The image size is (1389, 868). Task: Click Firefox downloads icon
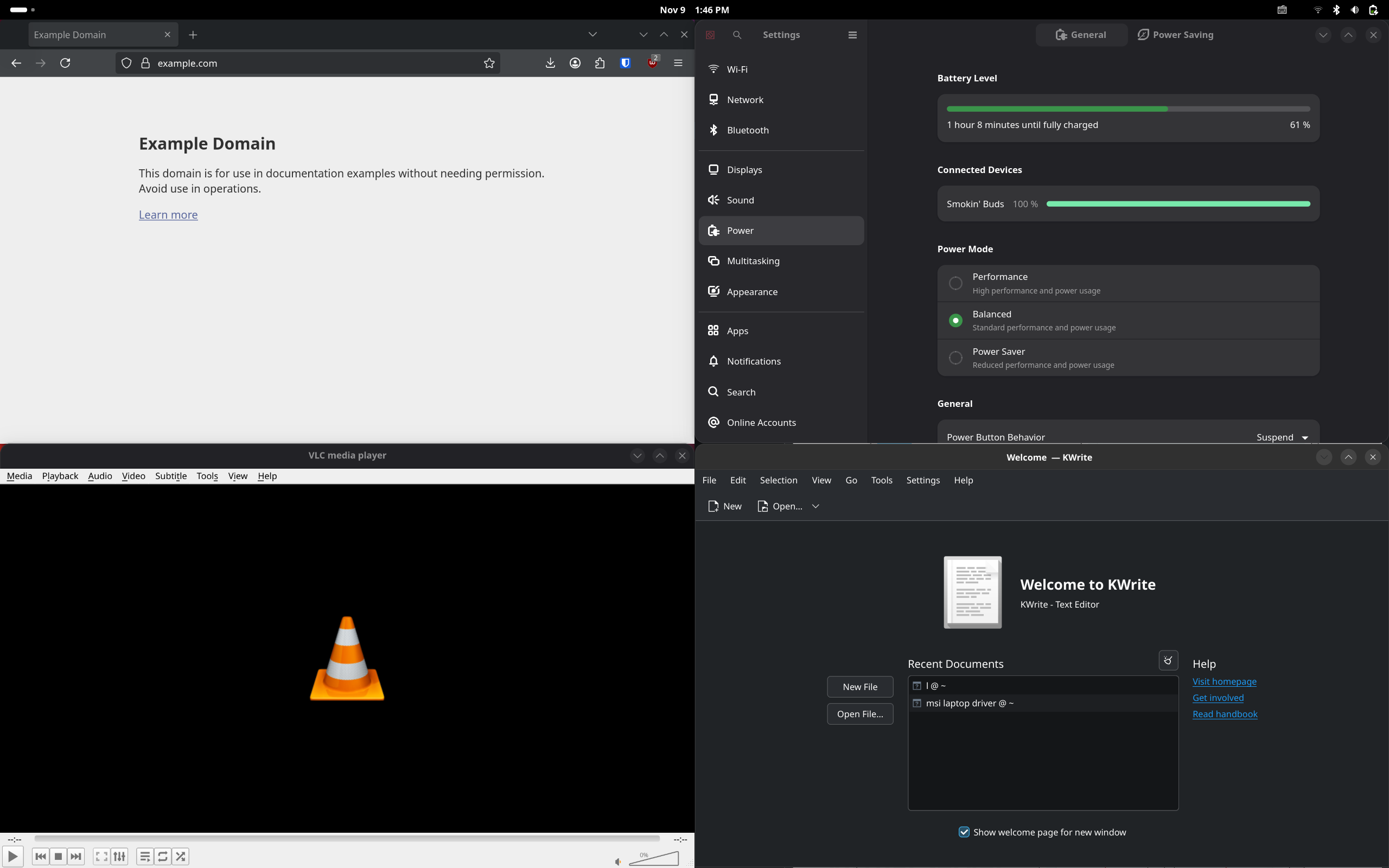click(x=550, y=63)
